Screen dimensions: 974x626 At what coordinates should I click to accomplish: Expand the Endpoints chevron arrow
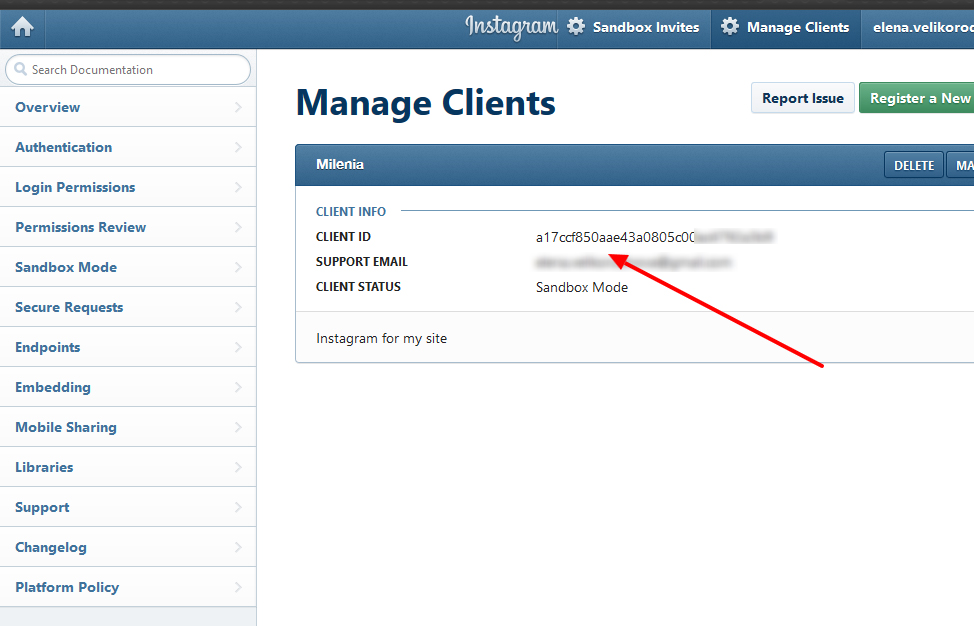(238, 347)
